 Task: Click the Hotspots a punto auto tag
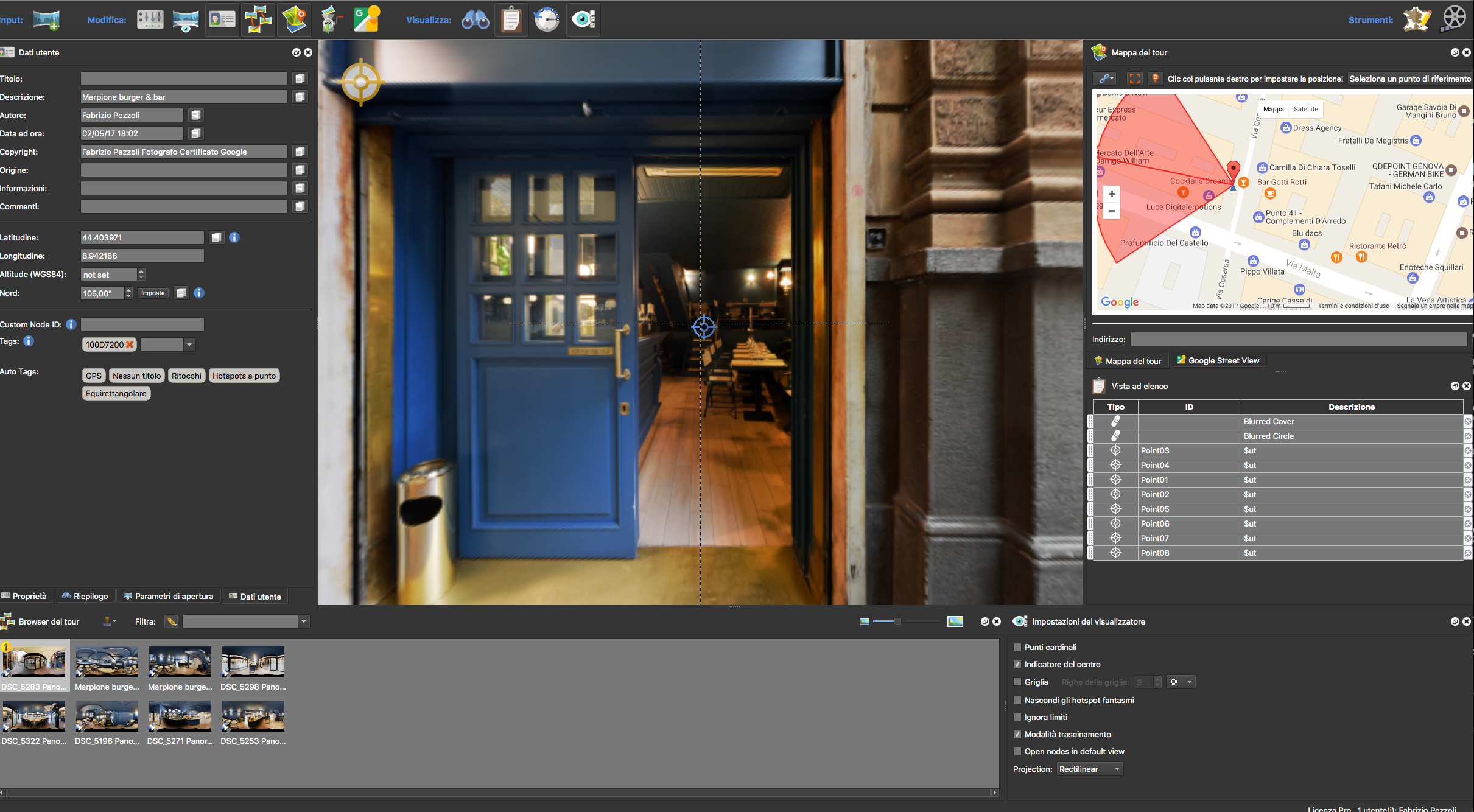(244, 376)
